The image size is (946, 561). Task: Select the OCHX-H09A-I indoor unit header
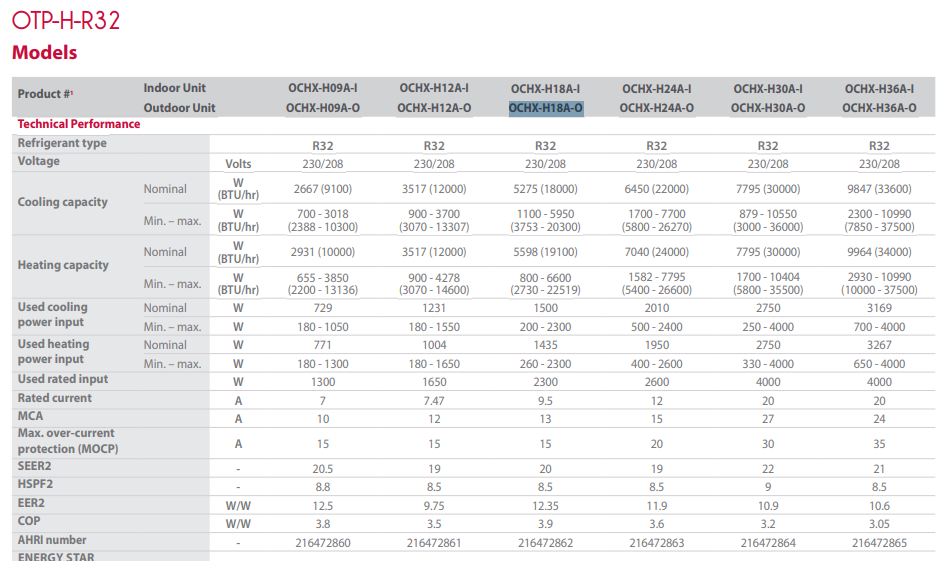click(x=322, y=89)
